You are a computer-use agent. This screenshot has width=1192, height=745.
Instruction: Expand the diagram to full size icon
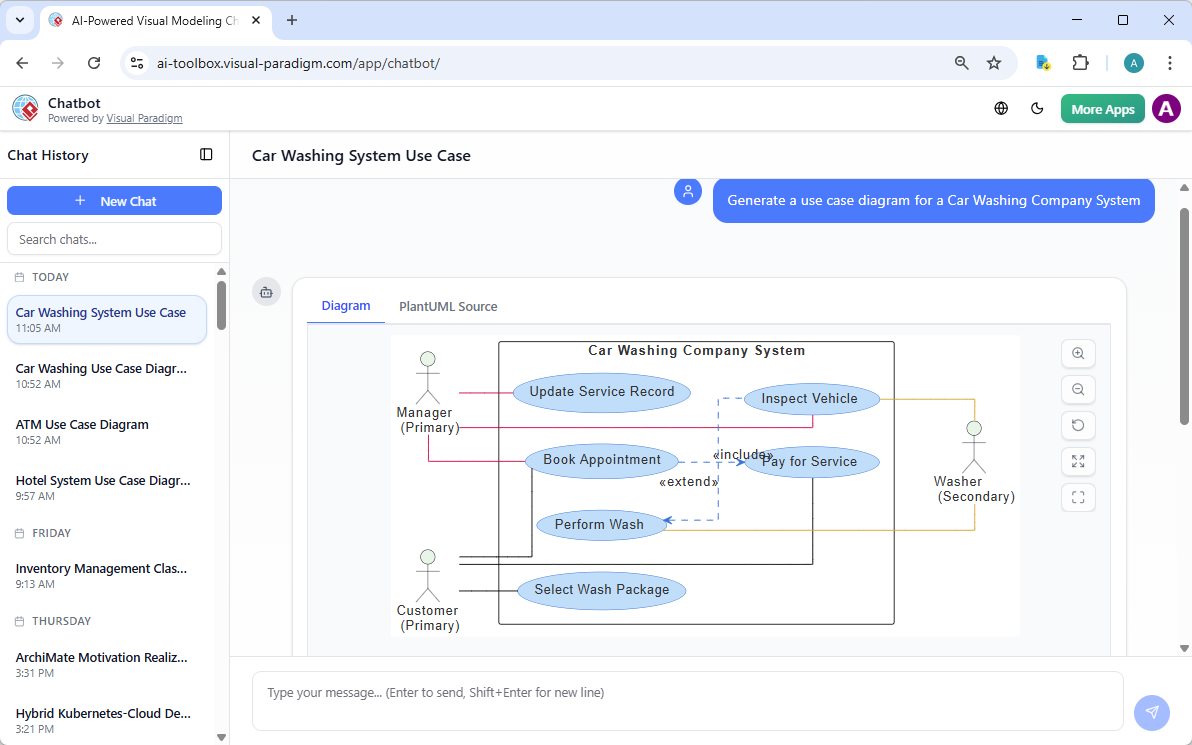(x=1078, y=461)
